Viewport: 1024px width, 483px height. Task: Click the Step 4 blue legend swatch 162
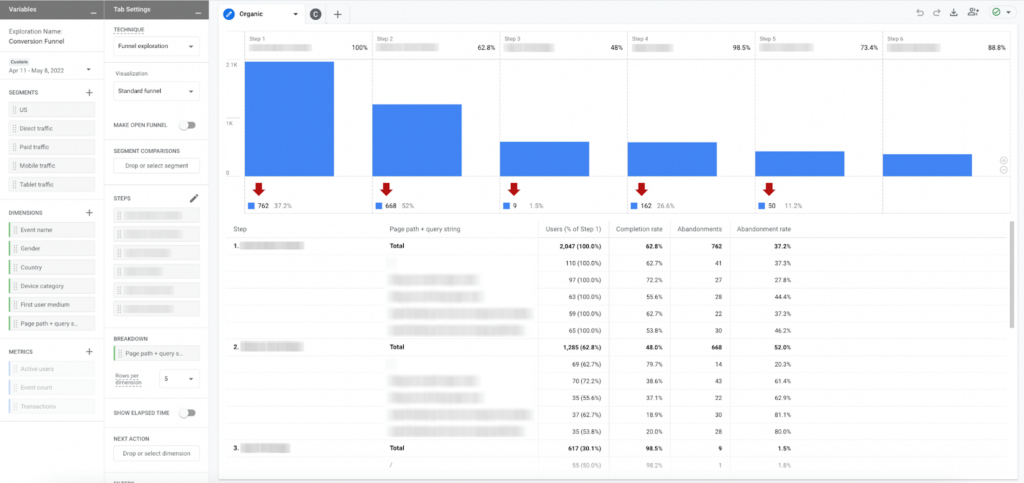634,206
